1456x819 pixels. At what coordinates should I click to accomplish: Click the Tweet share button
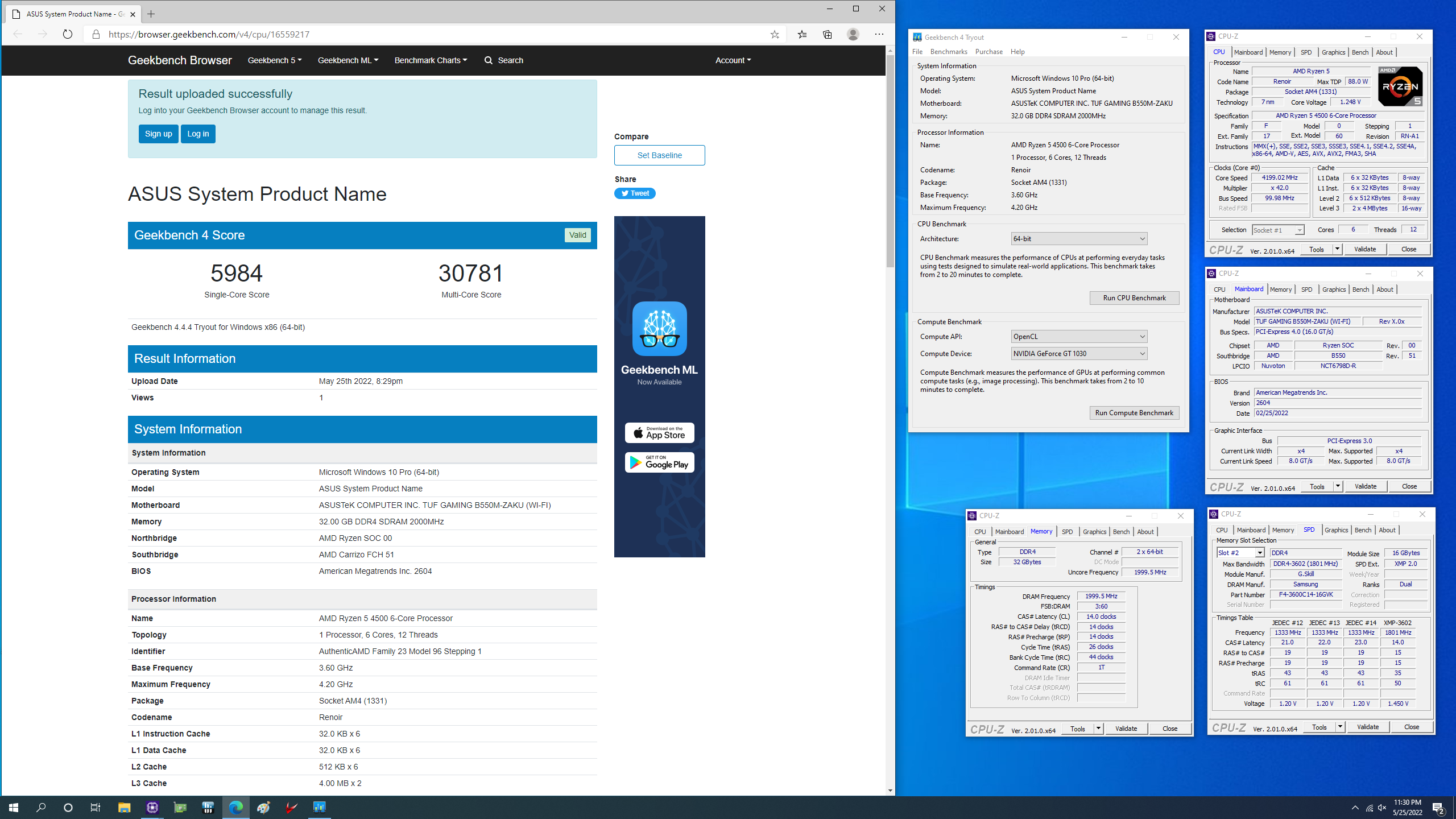point(635,193)
